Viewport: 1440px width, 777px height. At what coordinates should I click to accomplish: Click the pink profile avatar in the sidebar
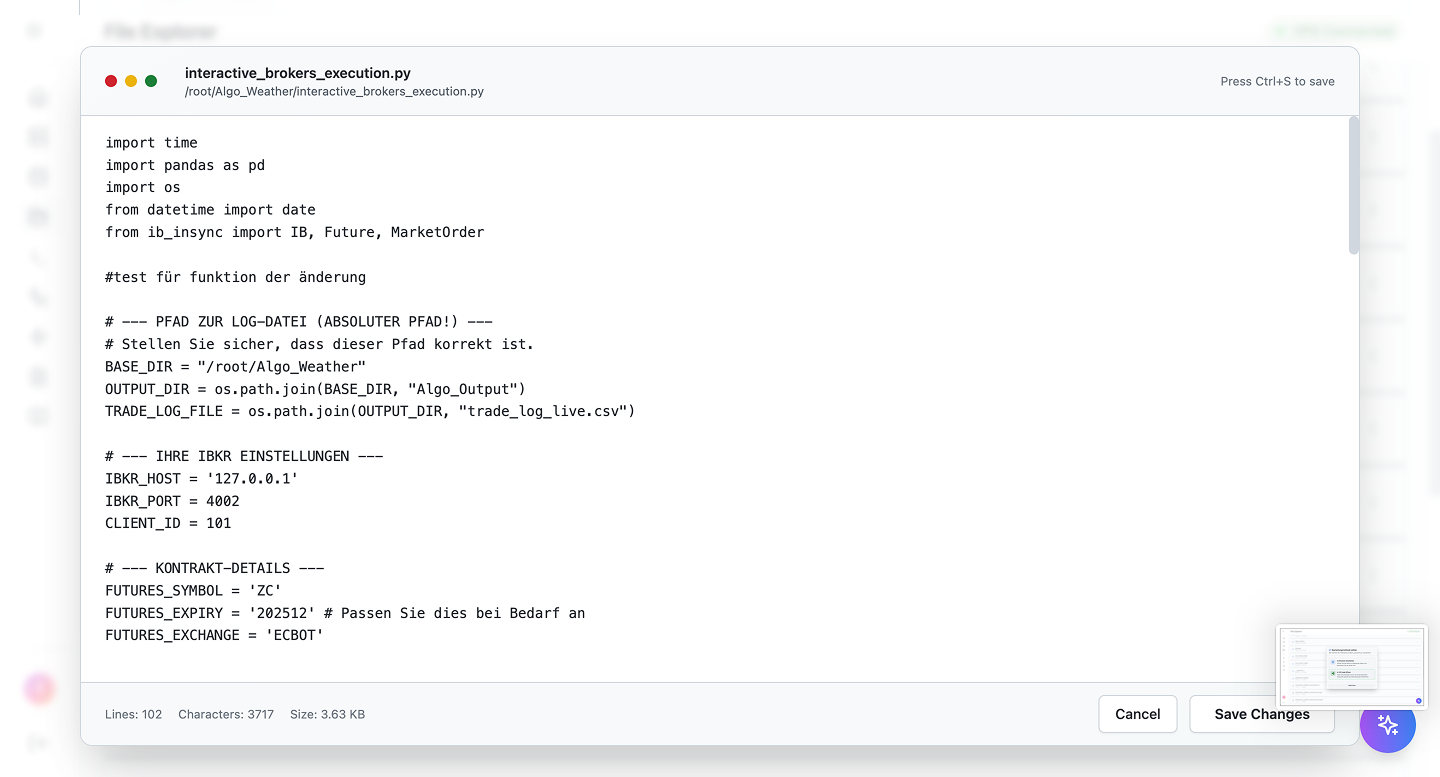(x=38, y=689)
